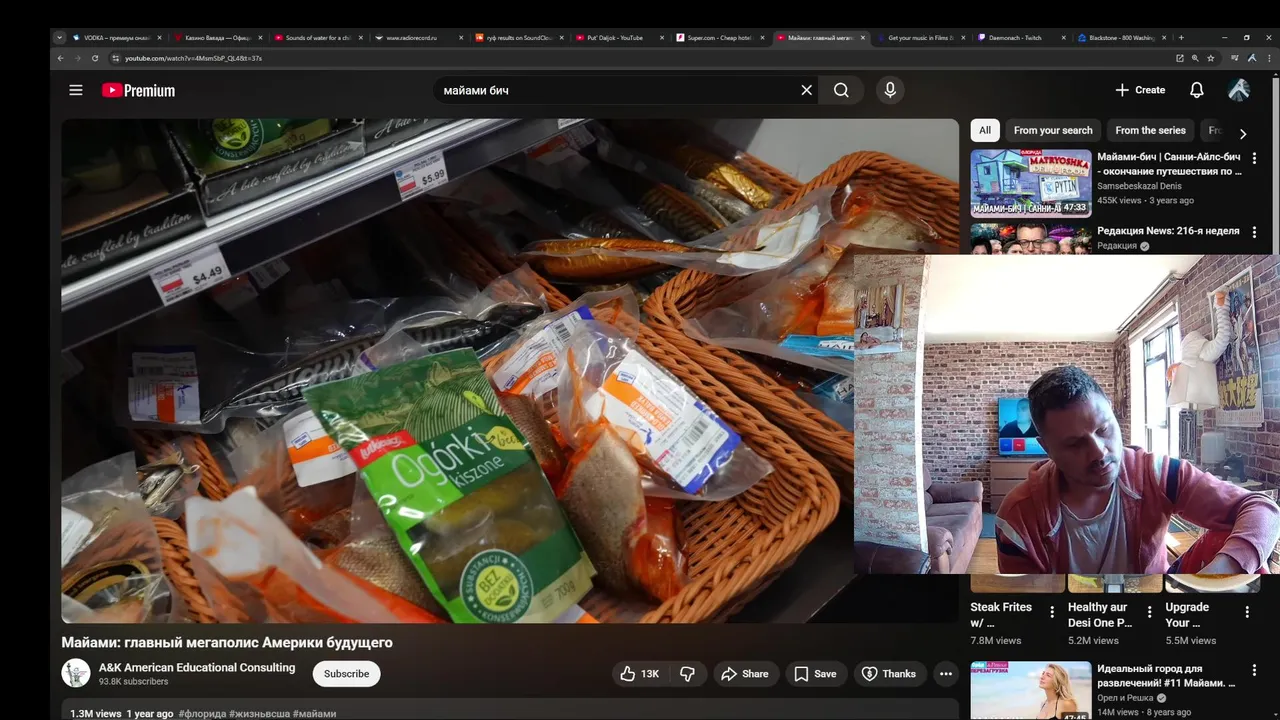1280x720 pixels.
Task: Select From the series chip
Action: pos(1150,130)
